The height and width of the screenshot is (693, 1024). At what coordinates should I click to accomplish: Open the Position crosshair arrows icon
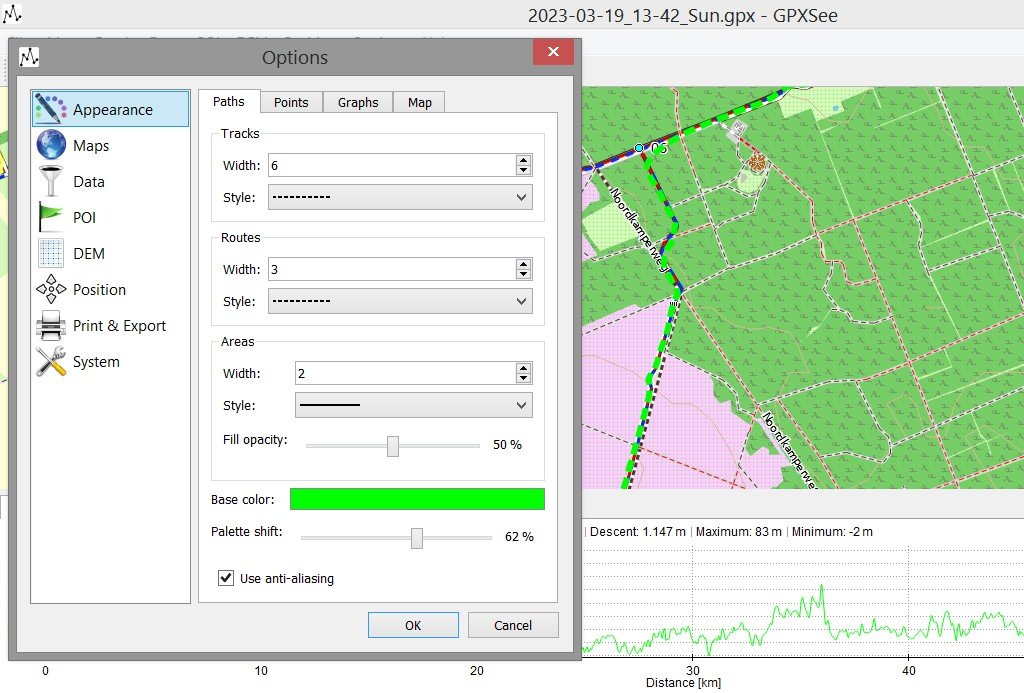coord(51,290)
